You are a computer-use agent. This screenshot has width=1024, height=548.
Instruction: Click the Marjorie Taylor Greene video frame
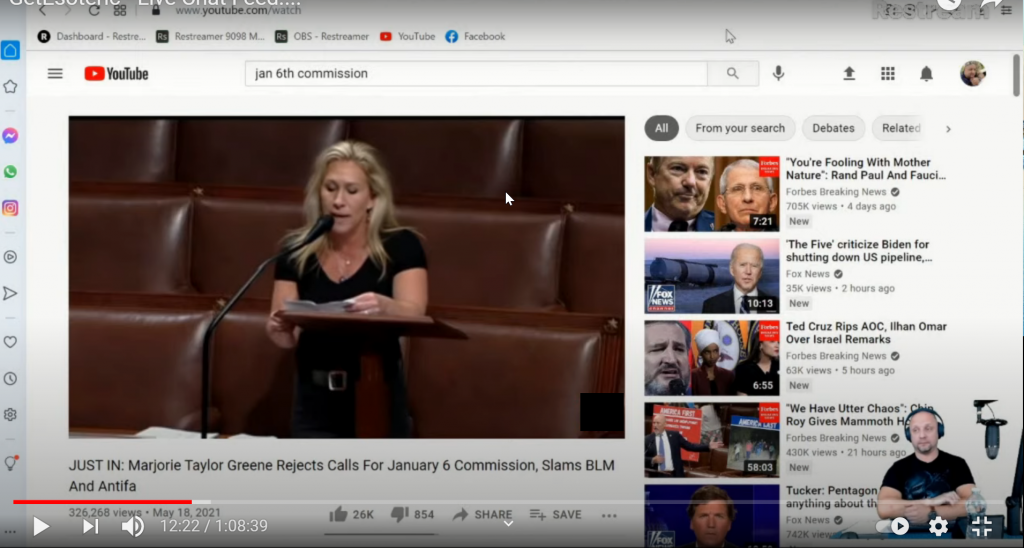coord(347,278)
